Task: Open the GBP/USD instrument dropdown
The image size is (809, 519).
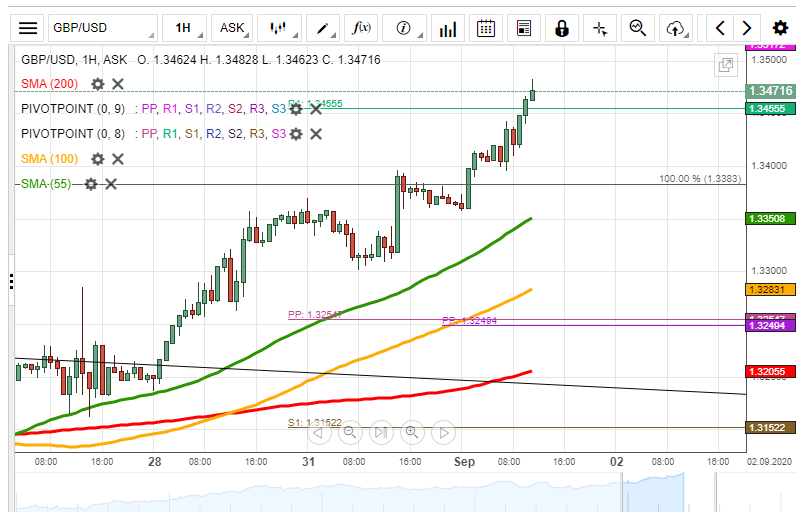Action: [101, 28]
